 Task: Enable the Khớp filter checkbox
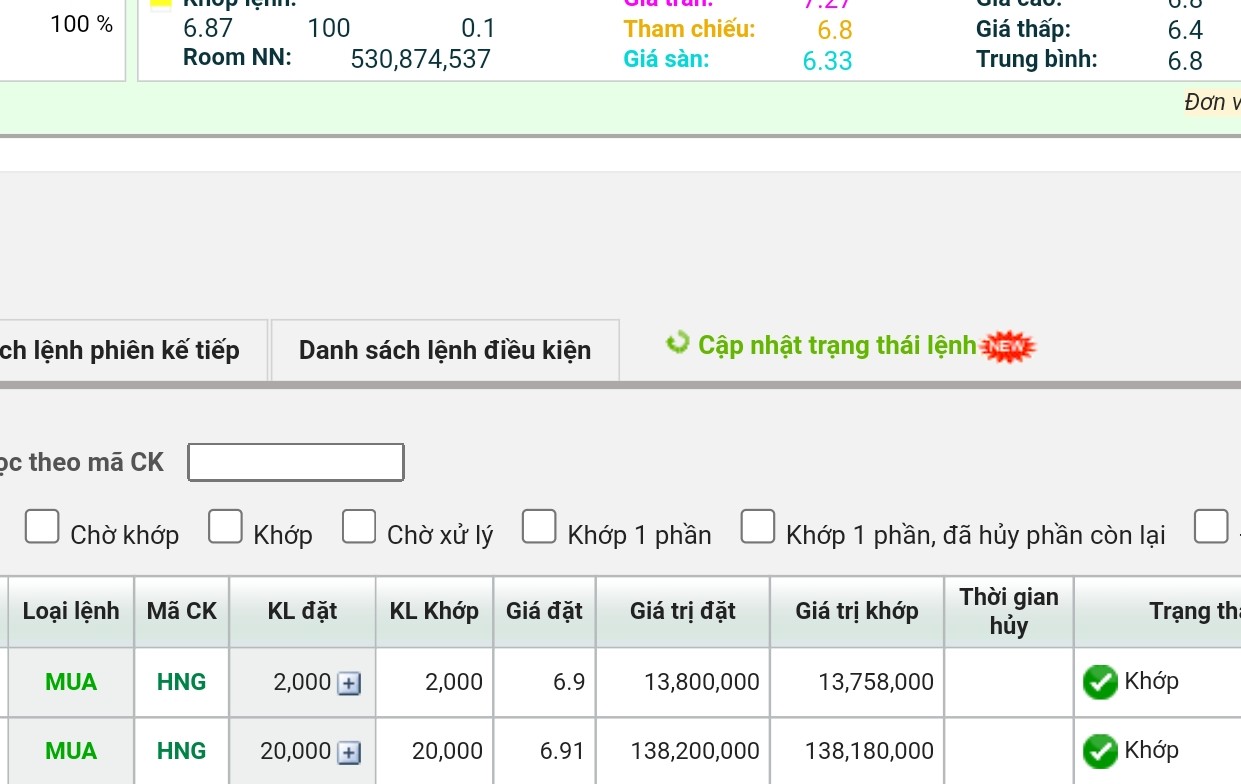(x=225, y=526)
